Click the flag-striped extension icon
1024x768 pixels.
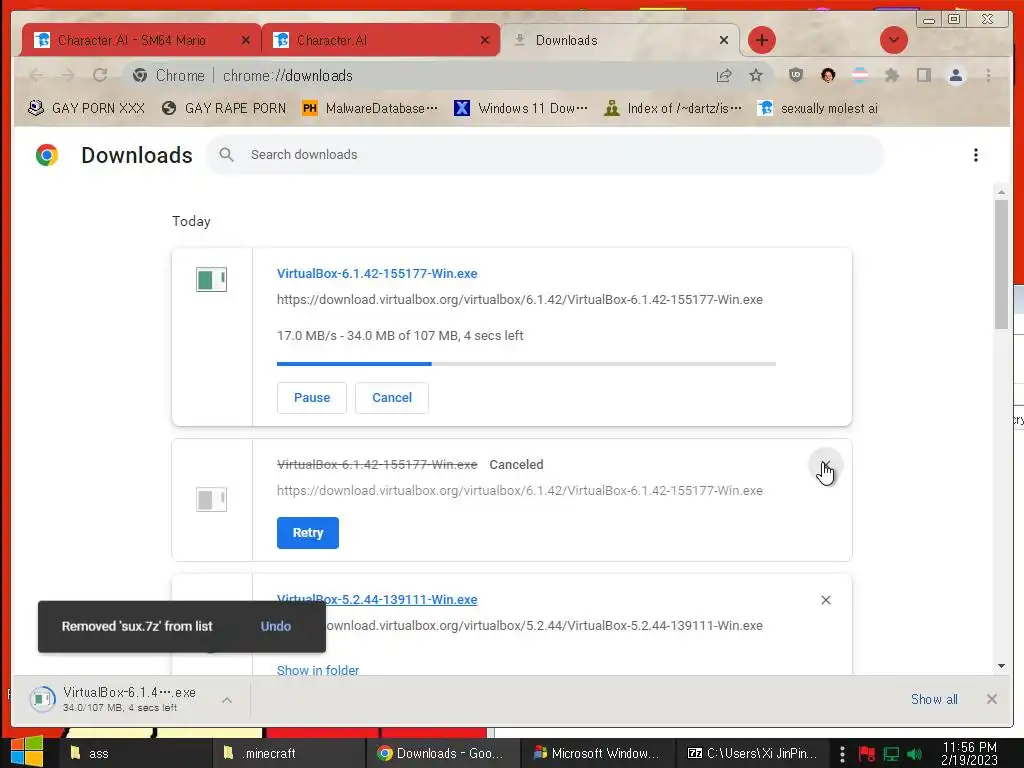point(860,75)
